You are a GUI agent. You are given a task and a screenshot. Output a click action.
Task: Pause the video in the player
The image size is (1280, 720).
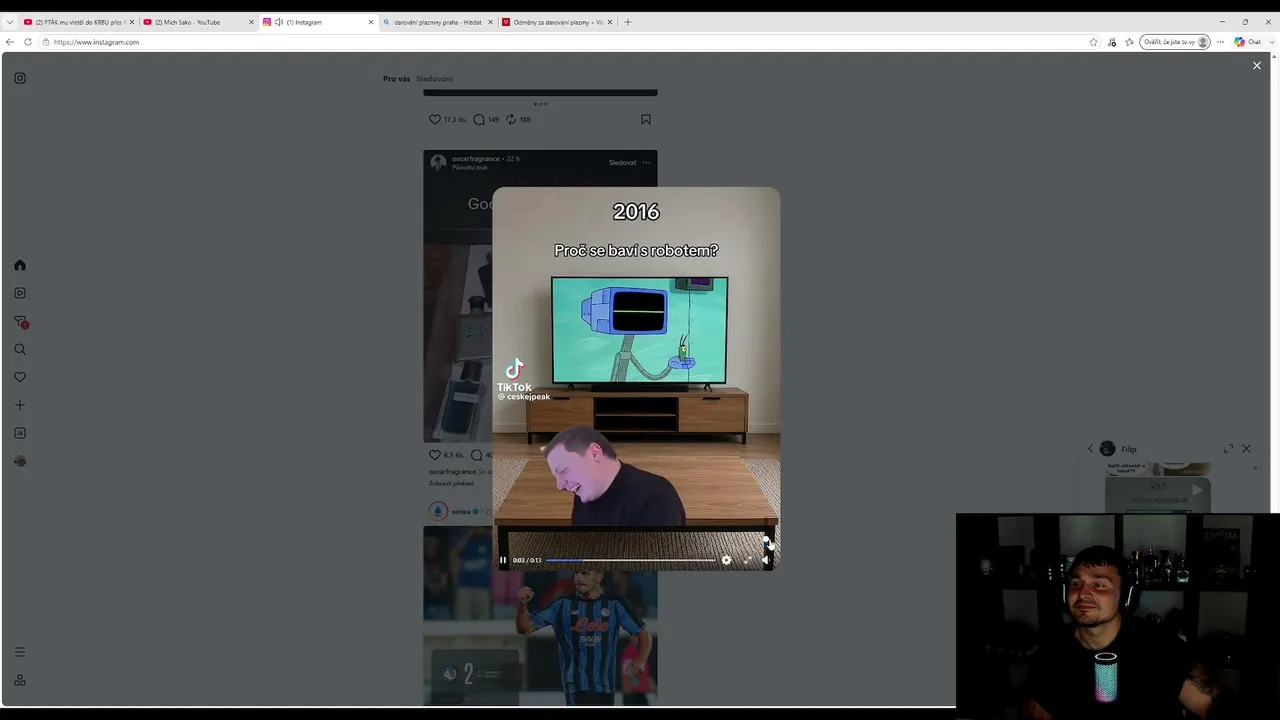coord(503,560)
